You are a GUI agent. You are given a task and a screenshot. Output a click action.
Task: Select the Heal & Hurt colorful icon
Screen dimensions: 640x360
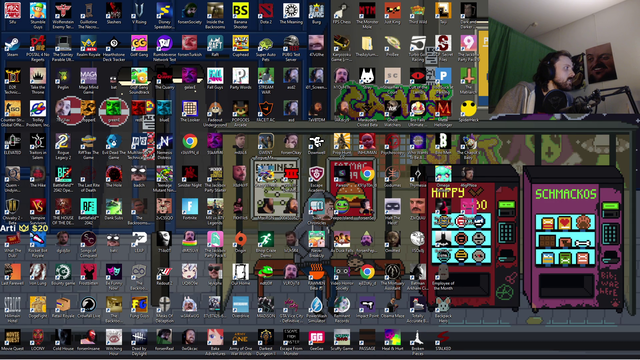pos(392,337)
